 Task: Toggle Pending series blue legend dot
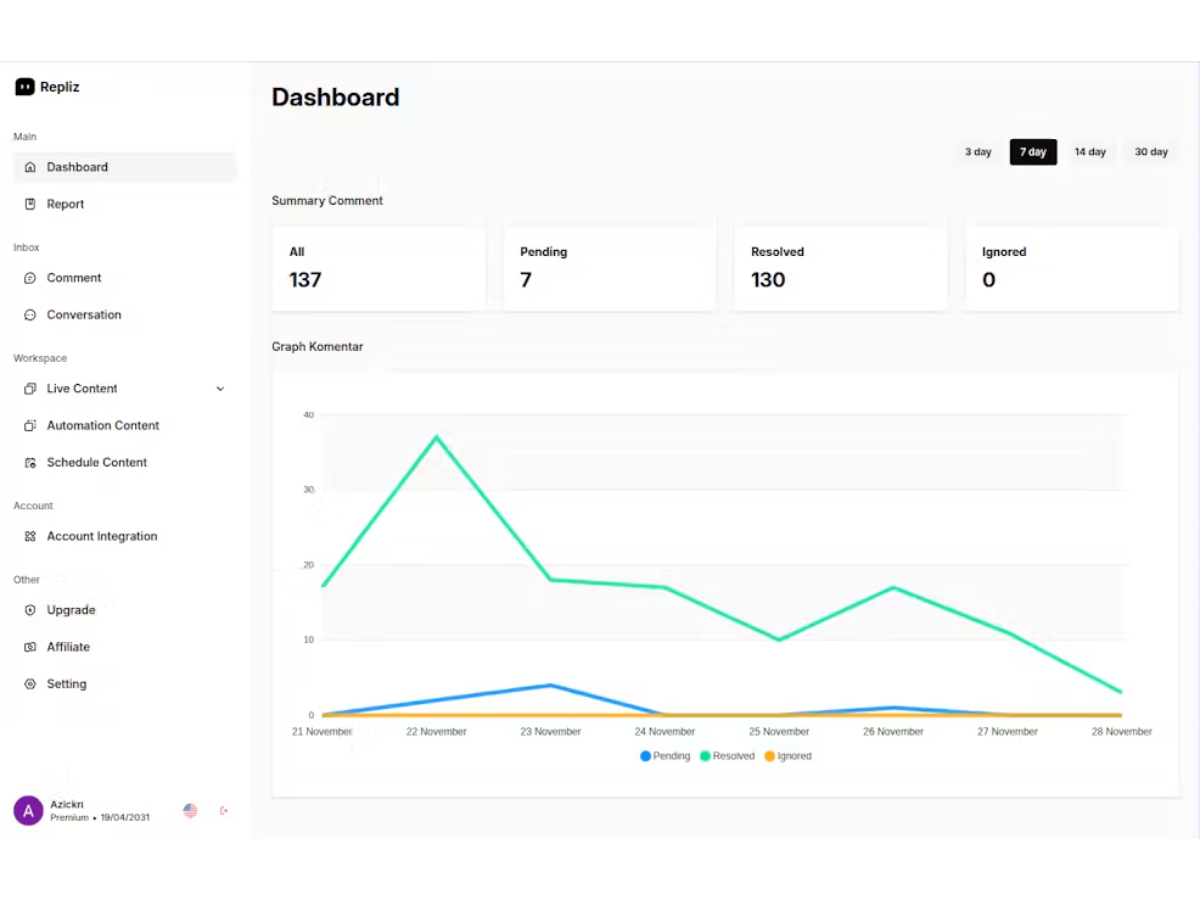coord(645,756)
